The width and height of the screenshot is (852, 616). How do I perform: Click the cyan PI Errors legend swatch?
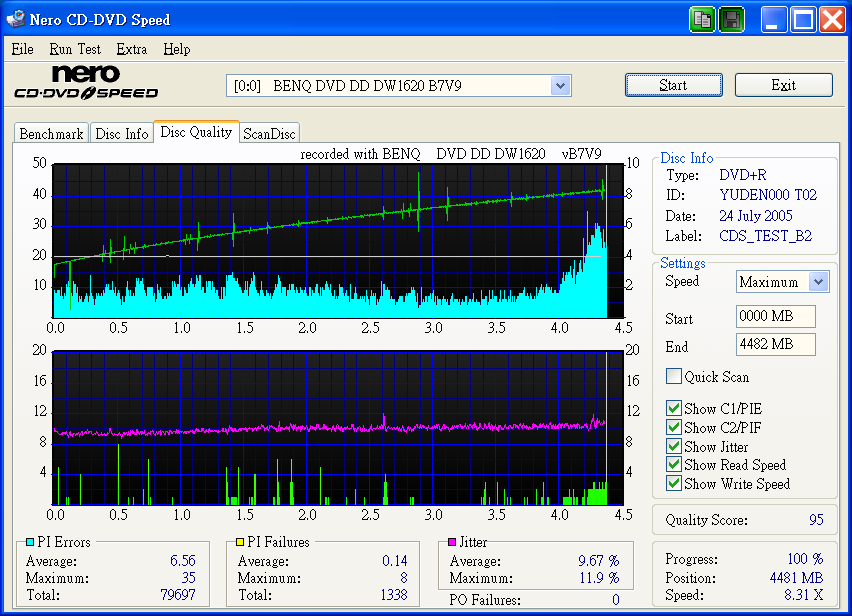[30, 542]
